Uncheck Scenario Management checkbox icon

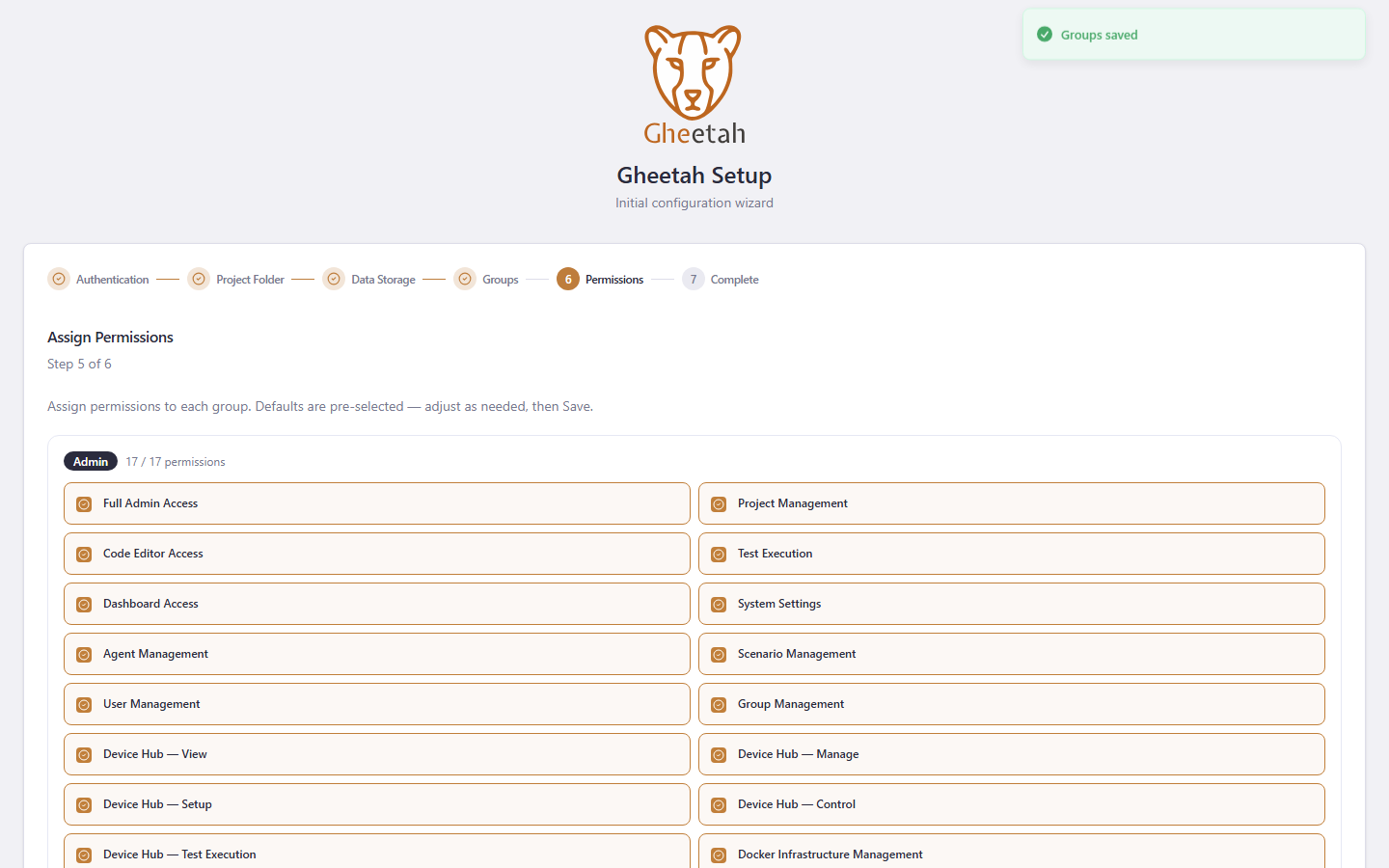pyautogui.click(x=719, y=654)
